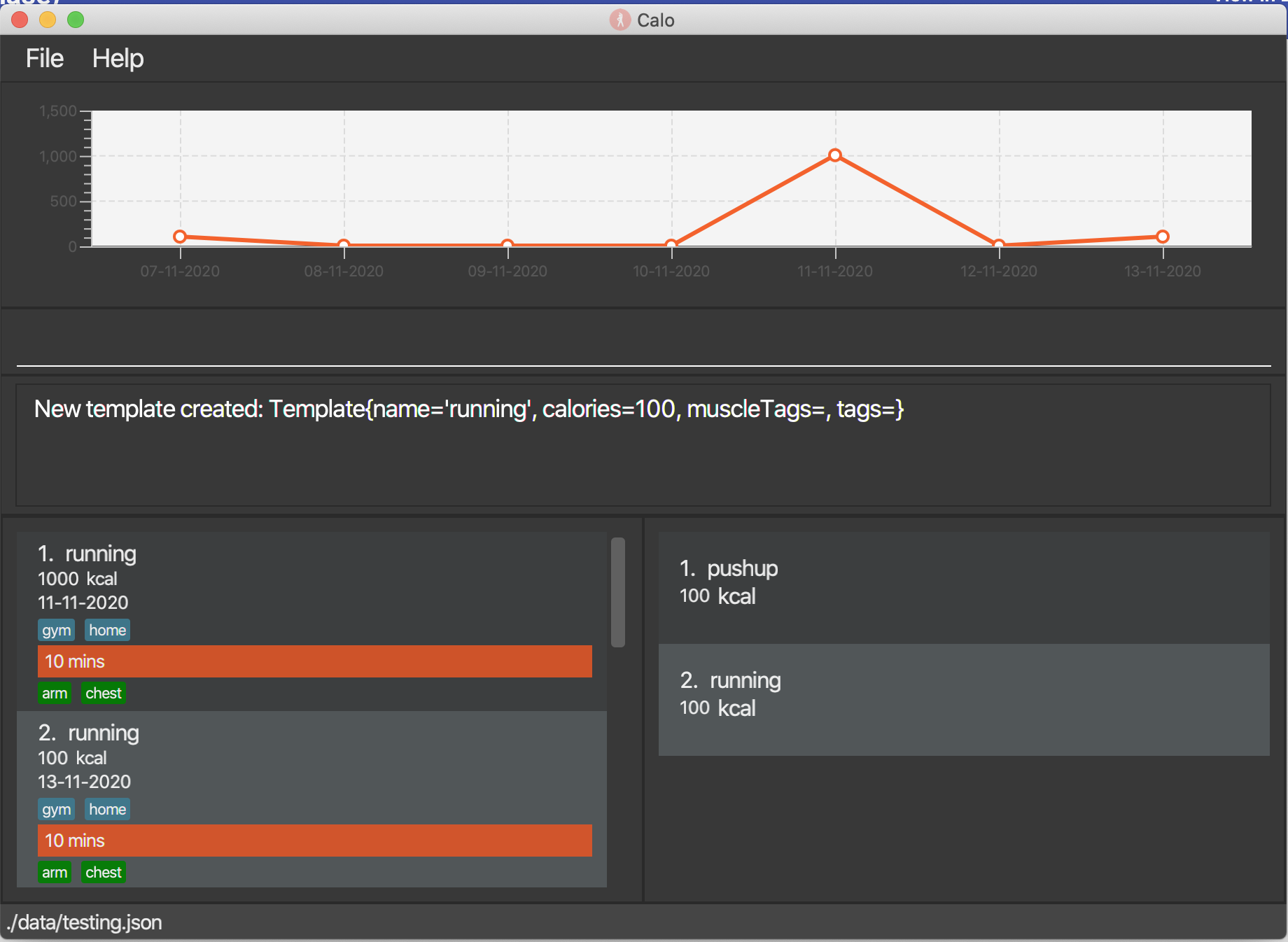Viewport: 1288px width, 942px height.
Task: Click the exercise list scrollbar thumb
Action: point(617,592)
